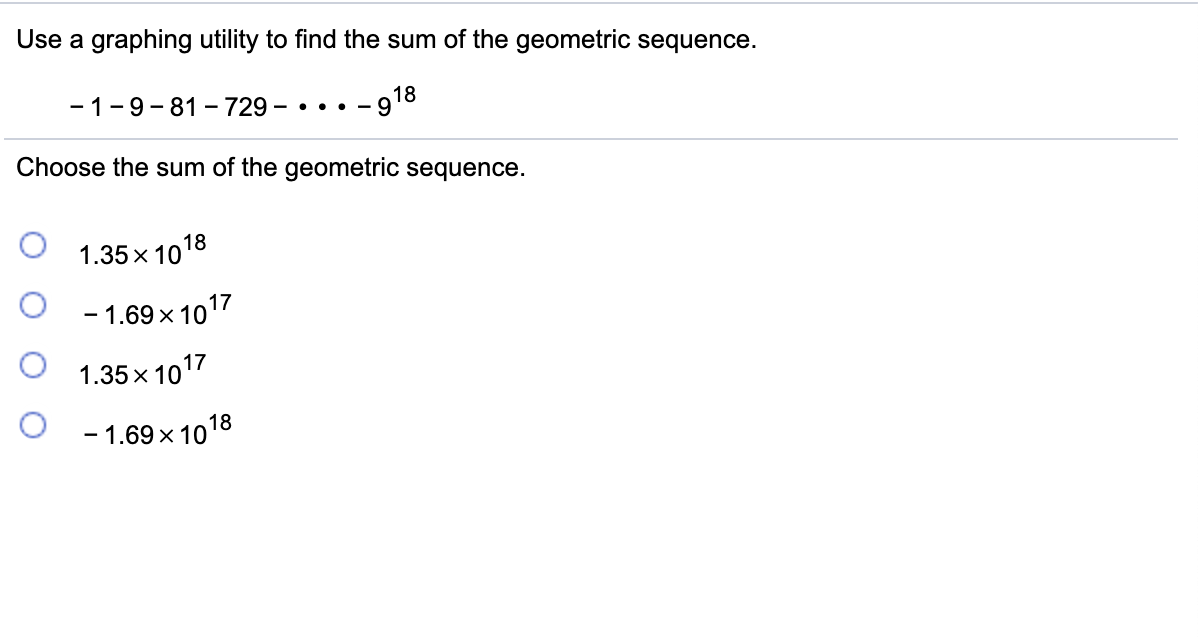Click the exponent 18 on the first answer

[x=196, y=242]
